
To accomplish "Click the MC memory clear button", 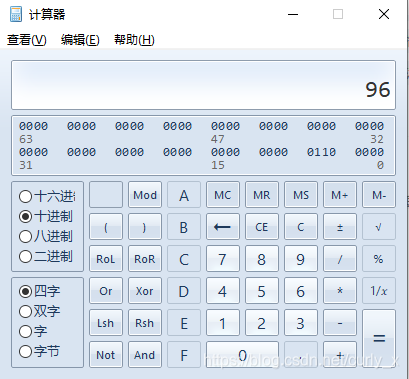I will [x=223, y=195].
